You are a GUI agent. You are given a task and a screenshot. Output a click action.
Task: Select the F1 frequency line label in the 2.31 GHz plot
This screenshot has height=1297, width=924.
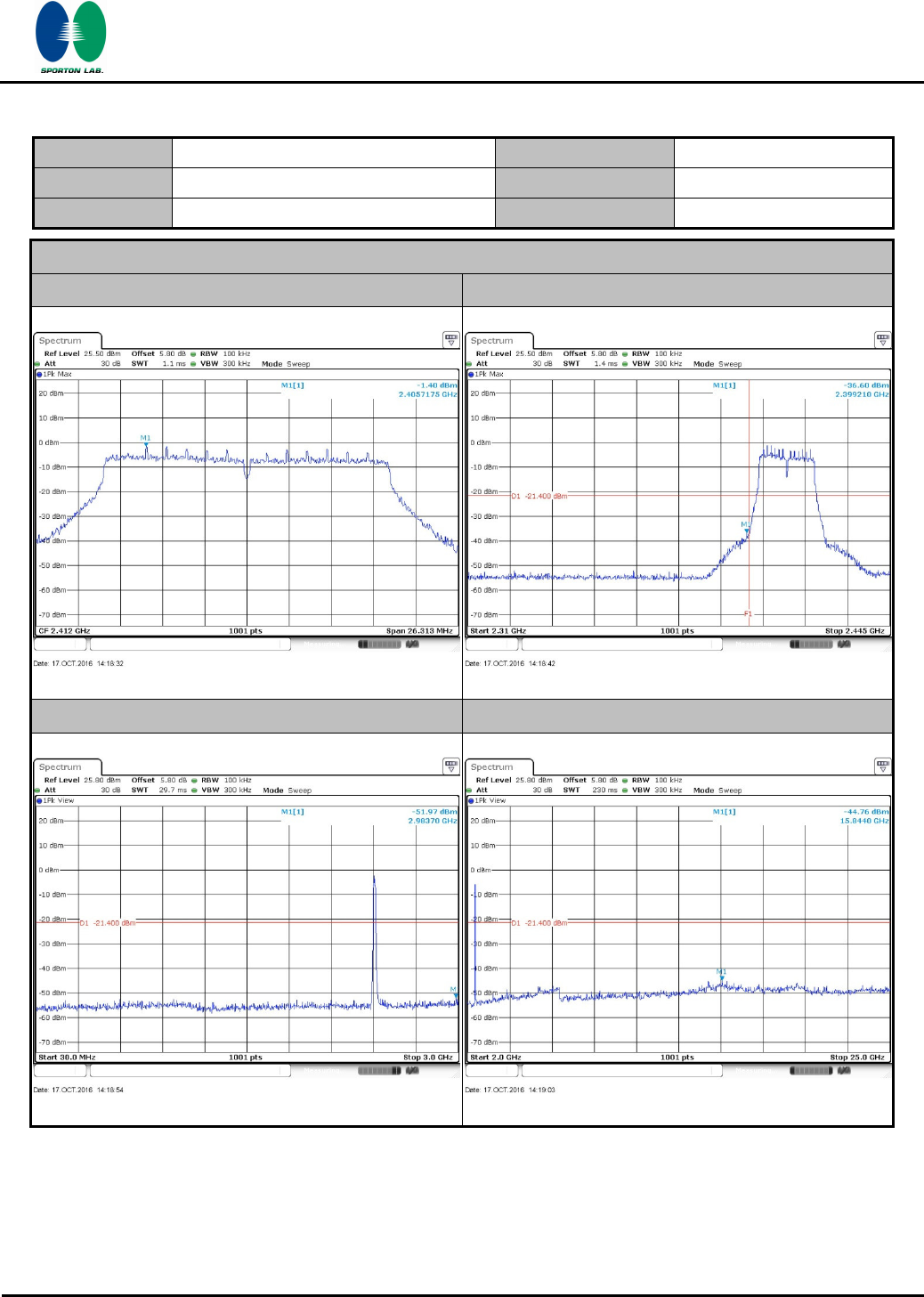coord(748,613)
